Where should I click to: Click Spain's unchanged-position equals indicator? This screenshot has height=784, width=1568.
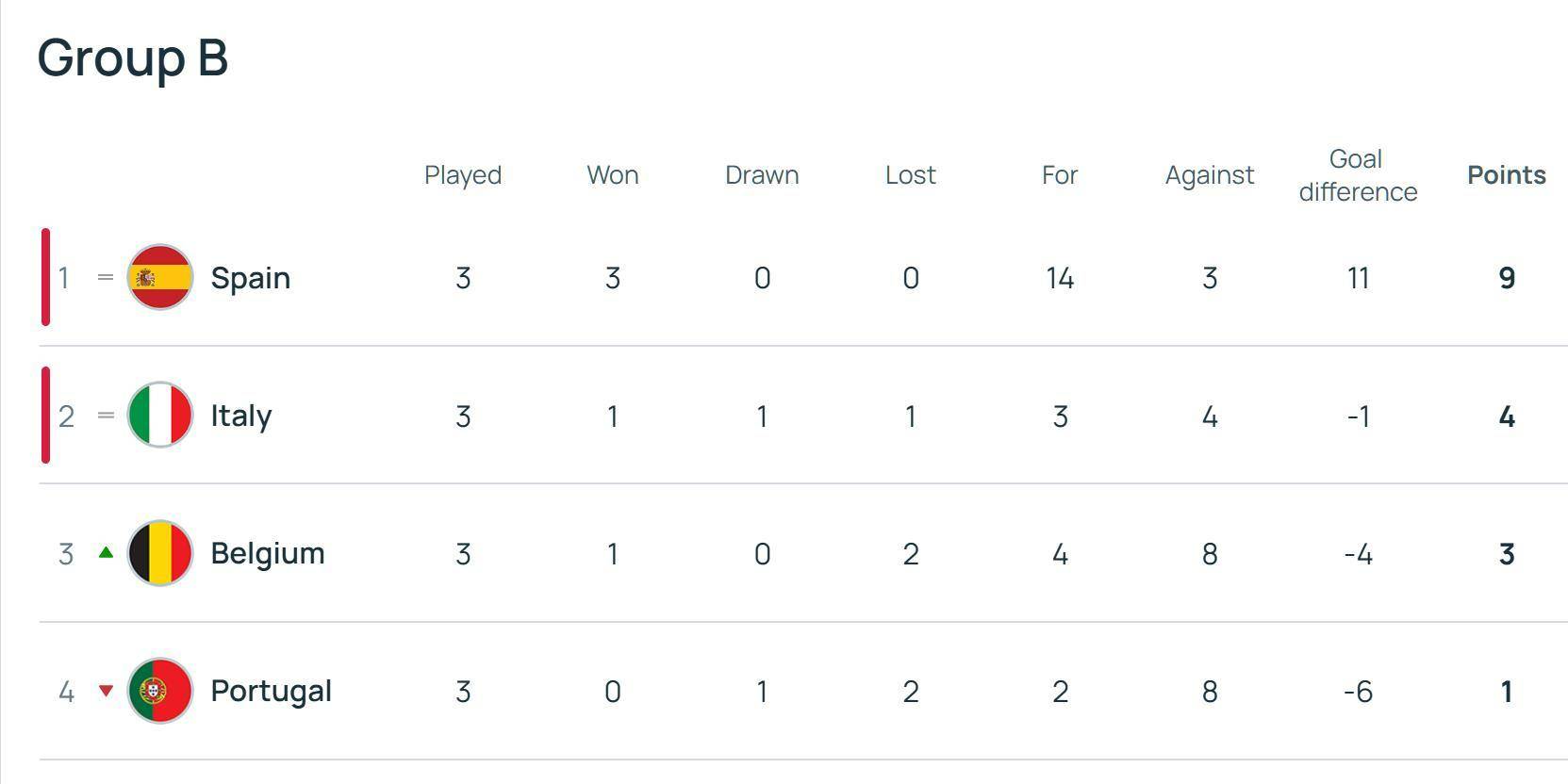click(x=106, y=277)
